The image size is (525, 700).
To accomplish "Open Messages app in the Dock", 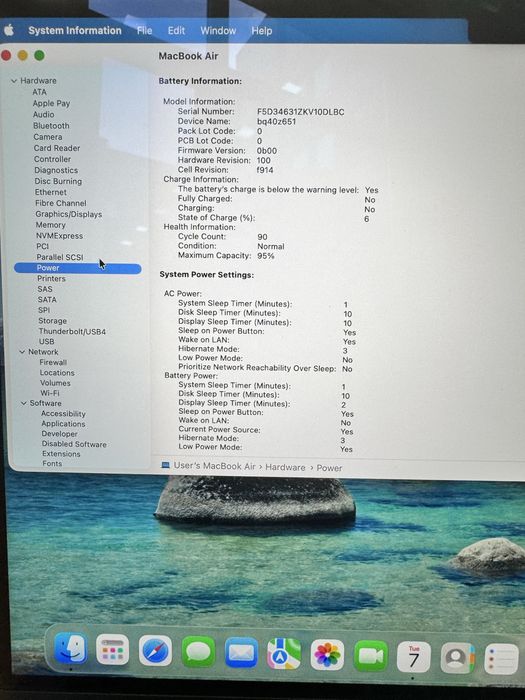I will (198, 653).
